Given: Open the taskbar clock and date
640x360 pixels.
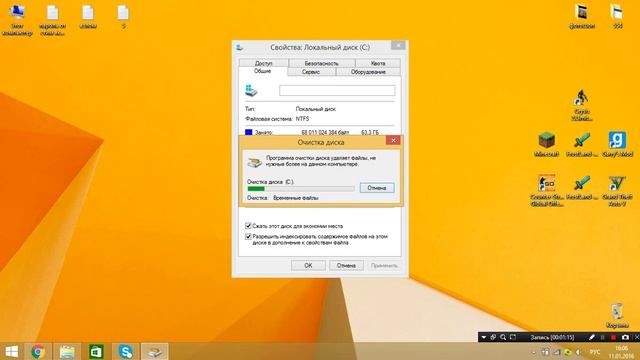Looking at the screenshot, I should 621,352.
